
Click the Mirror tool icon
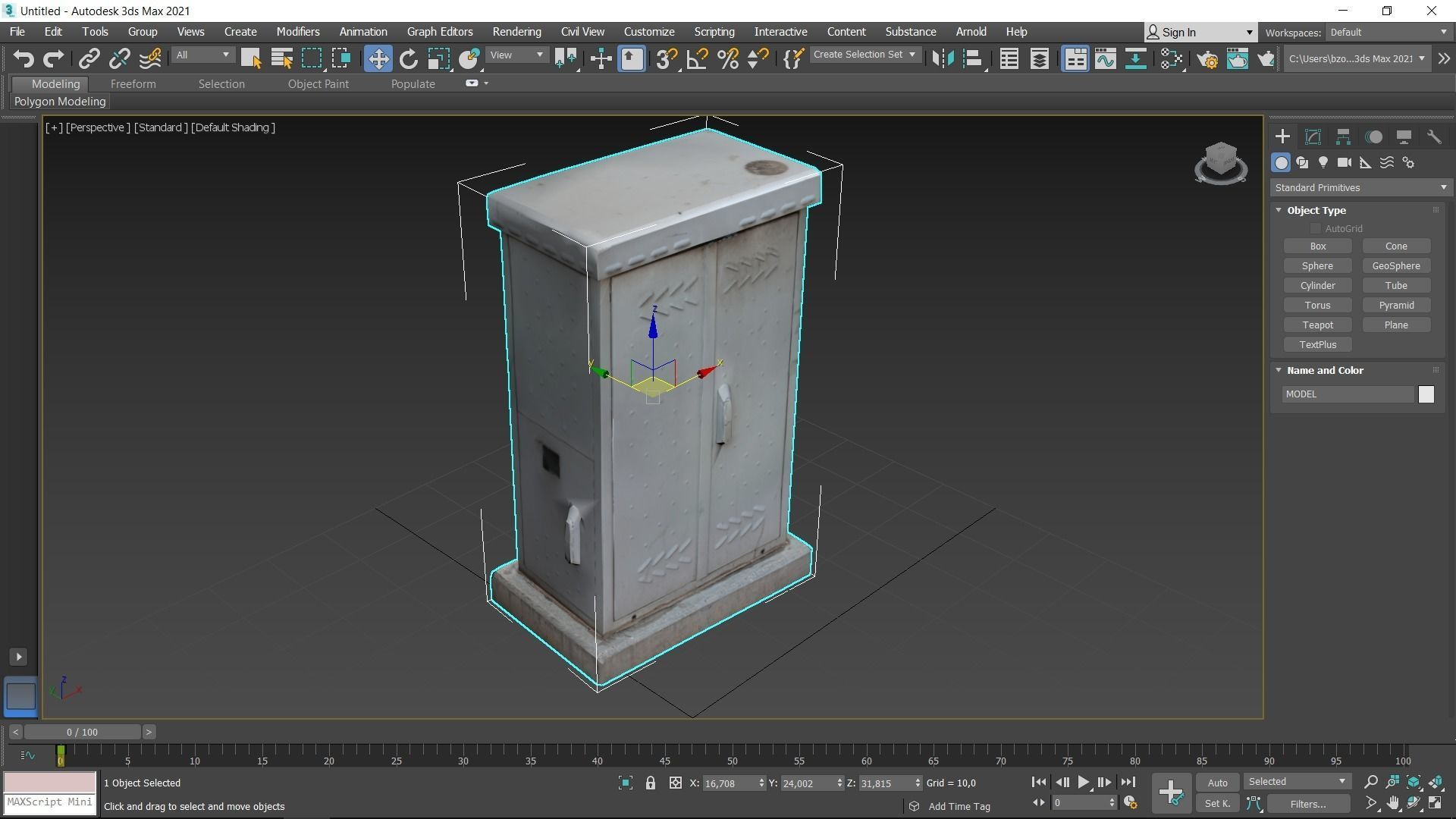click(x=943, y=58)
